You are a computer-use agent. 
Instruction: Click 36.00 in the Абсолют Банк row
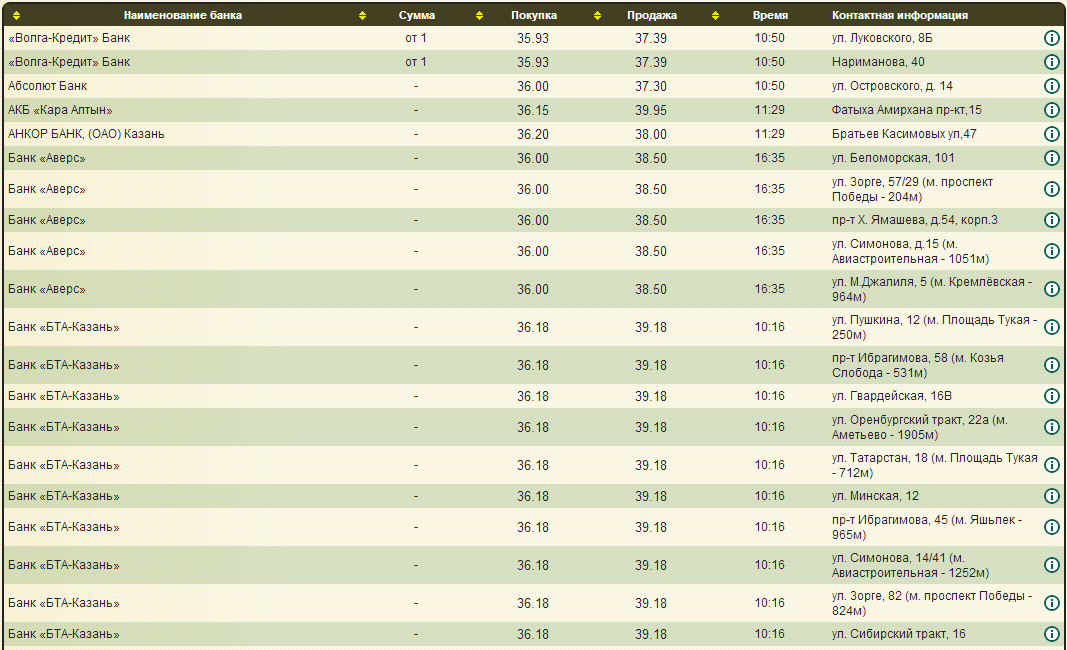pos(533,86)
